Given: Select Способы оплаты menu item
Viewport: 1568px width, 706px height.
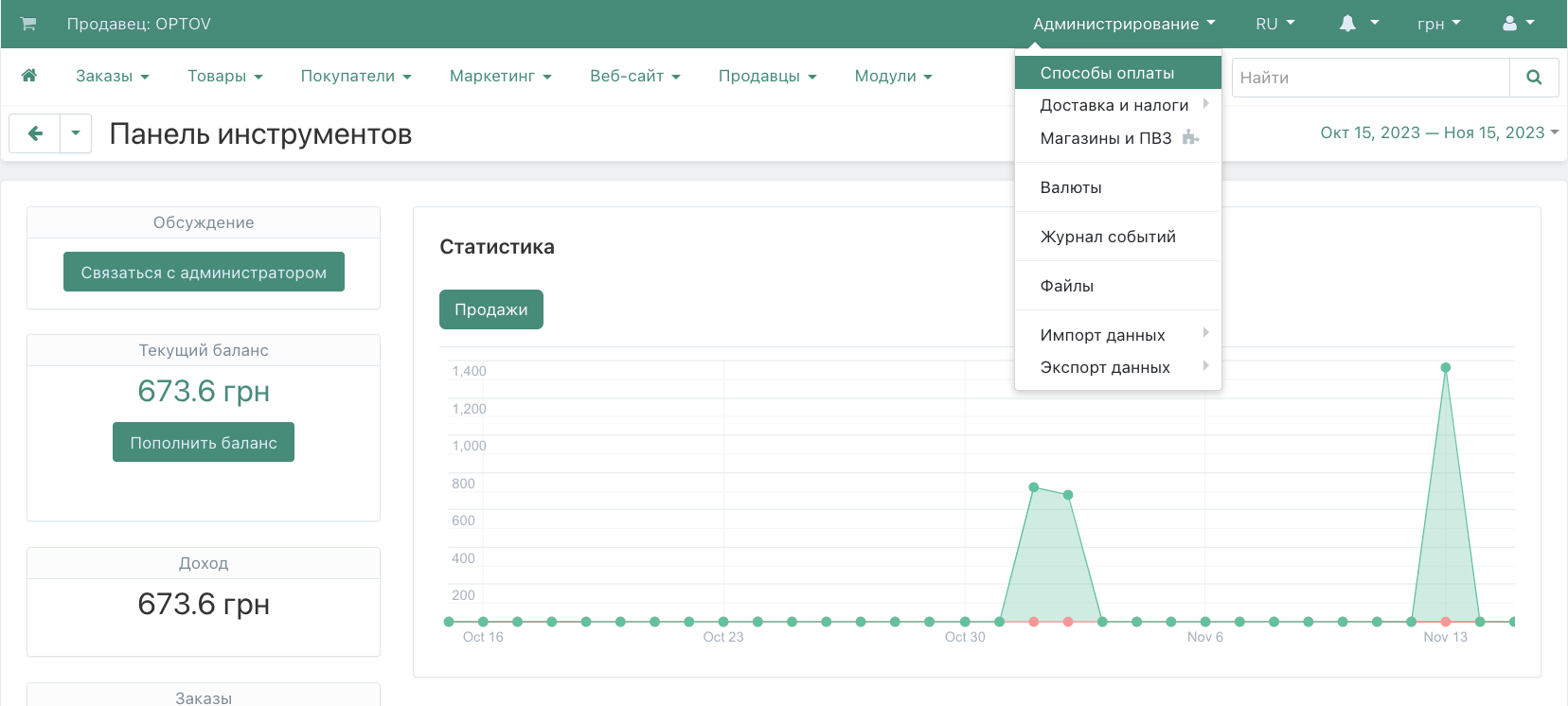Looking at the screenshot, I should 1107,73.
